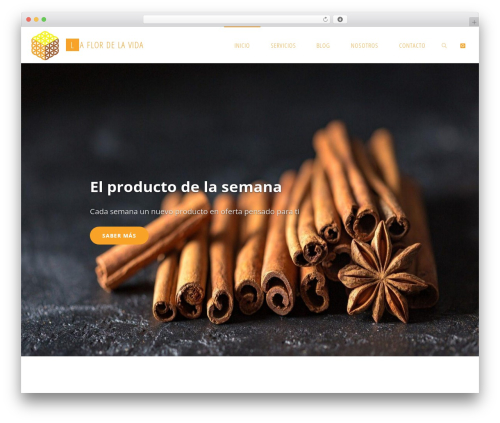
Task: Click the Flor de la Vida cube logo
Action: pyautogui.click(x=45, y=45)
